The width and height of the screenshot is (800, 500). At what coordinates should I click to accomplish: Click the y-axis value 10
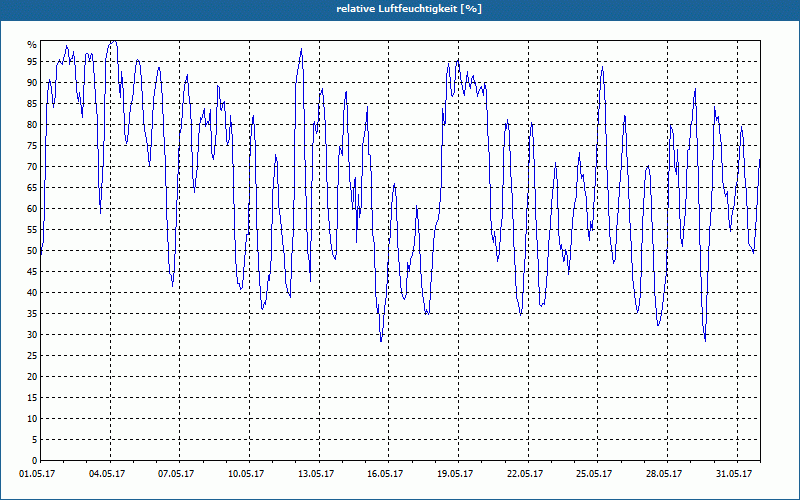[32, 418]
